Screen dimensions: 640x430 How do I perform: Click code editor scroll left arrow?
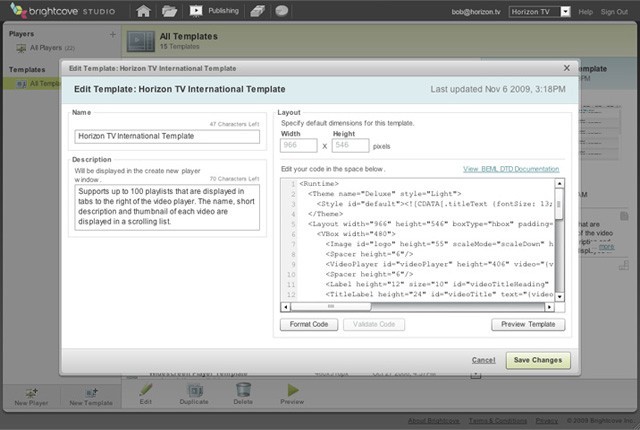click(285, 307)
